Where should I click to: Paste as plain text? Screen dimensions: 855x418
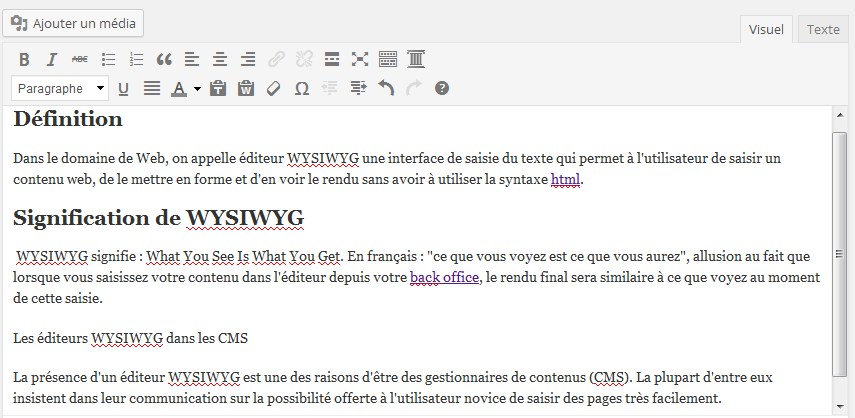click(218, 88)
